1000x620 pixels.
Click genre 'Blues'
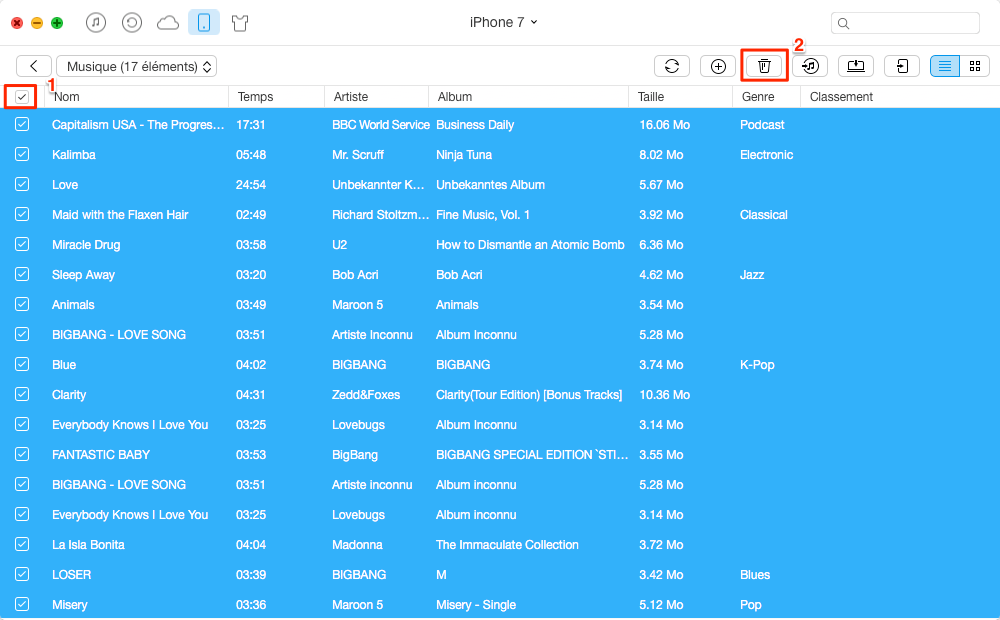pos(755,575)
